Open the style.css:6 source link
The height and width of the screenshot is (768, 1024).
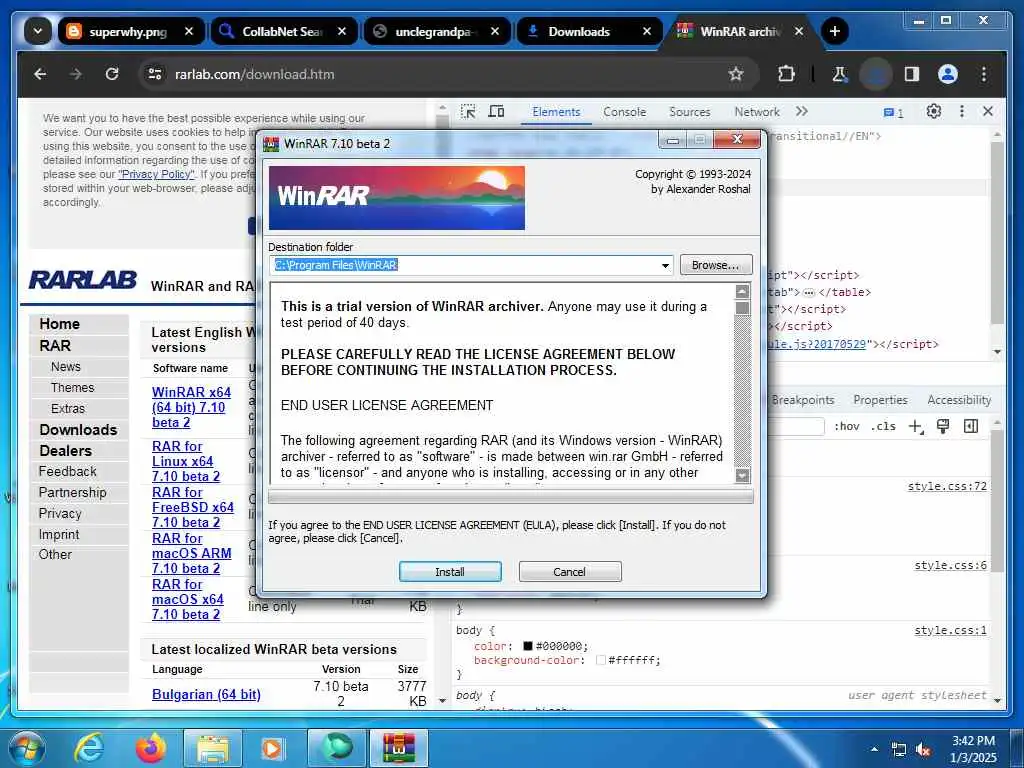[x=950, y=566]
